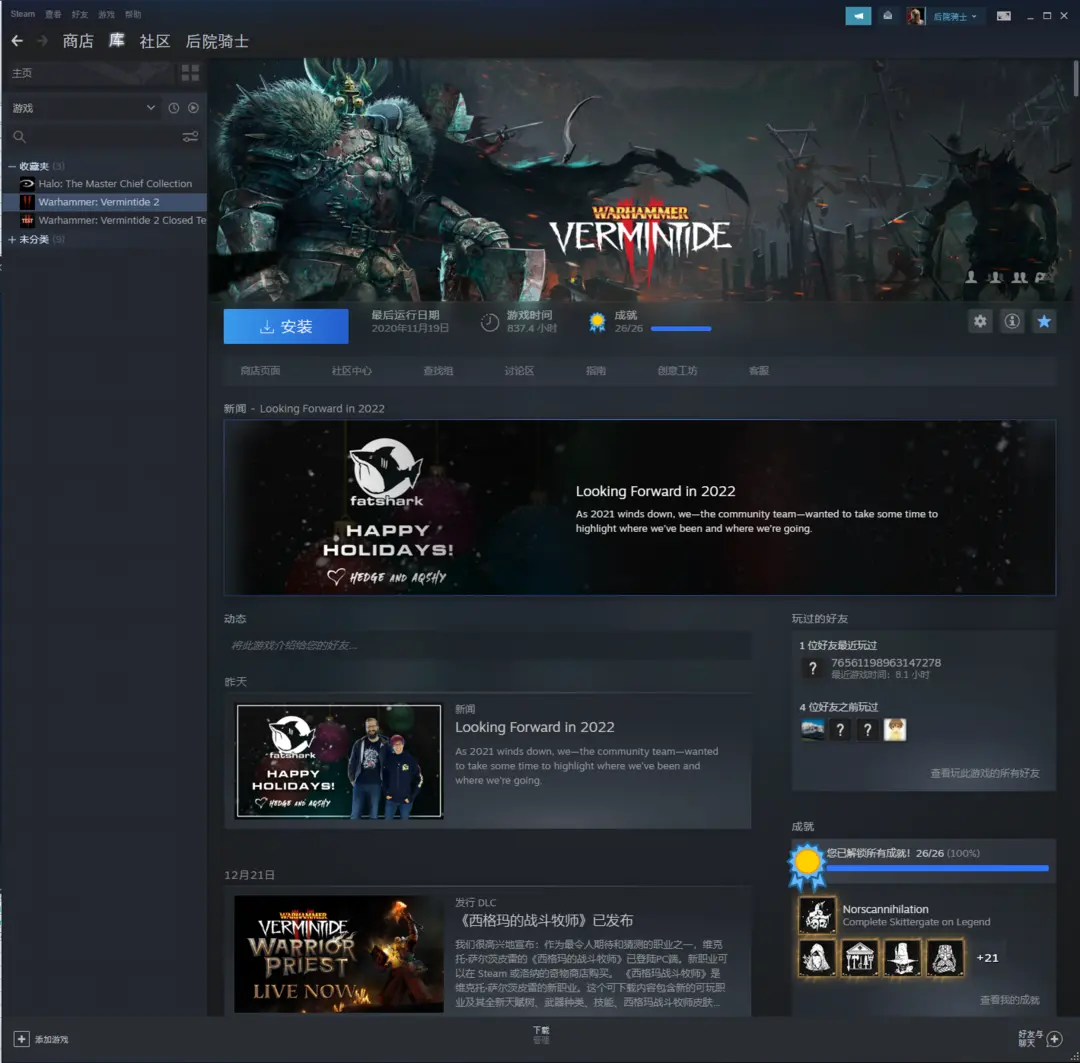This screenshot has height=1063, width=1080.
Task: Open 查看玩此游戏的所有好友 link
Action: pyautogui.click(x=985, y=773)
